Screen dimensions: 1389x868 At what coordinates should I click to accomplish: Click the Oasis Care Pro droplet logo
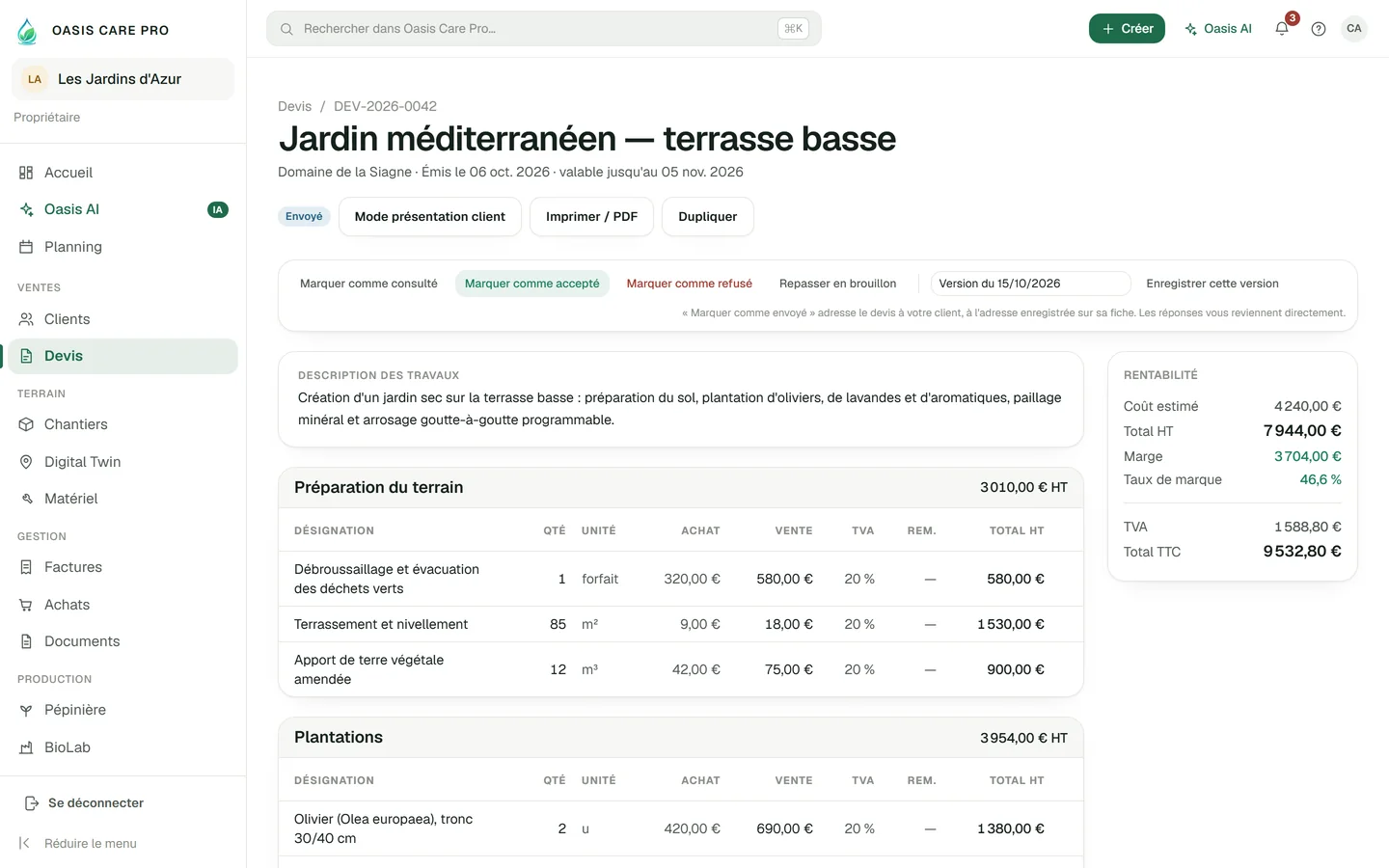pyautogui.click(x=27, y=31)
